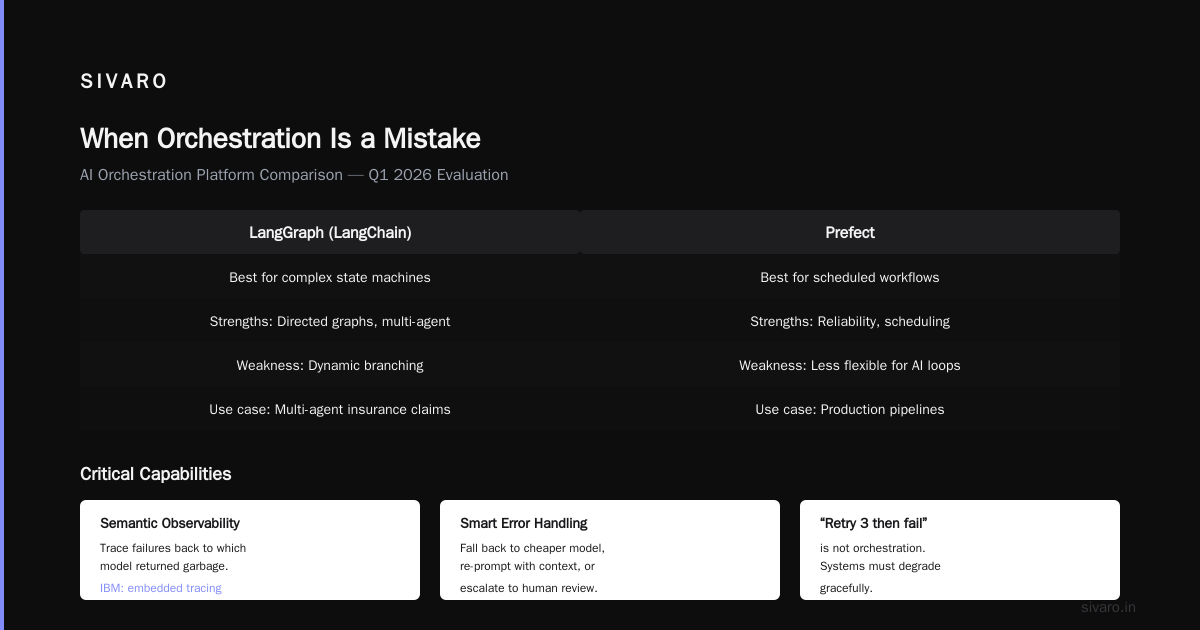Open the Smart Error Handling card title
The height and width of the screenshot is (630, 1200).
click(524, 523)
